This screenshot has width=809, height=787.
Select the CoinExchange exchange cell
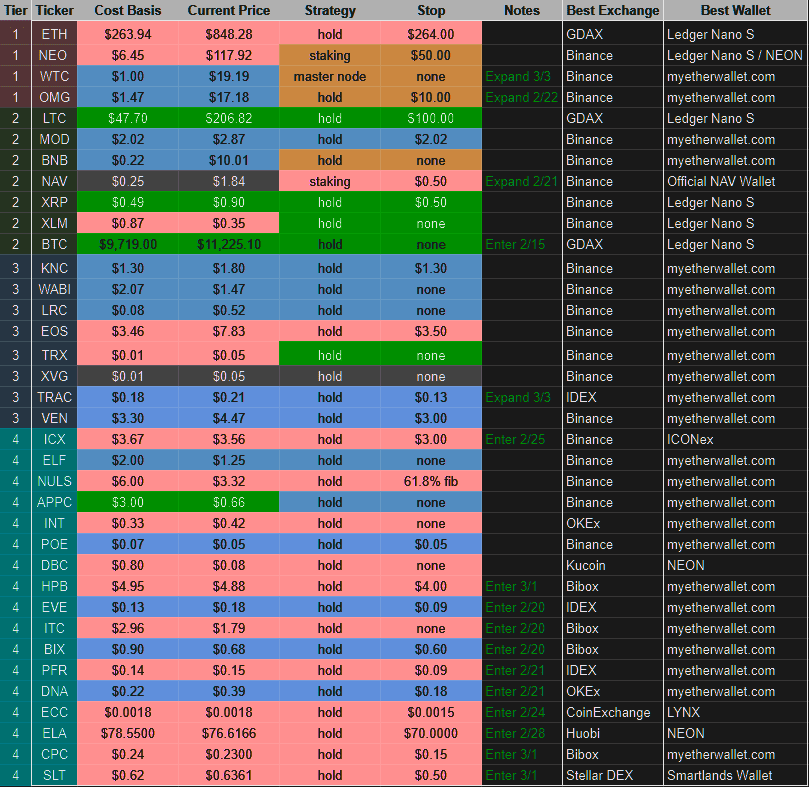click(x=612, y=712)
